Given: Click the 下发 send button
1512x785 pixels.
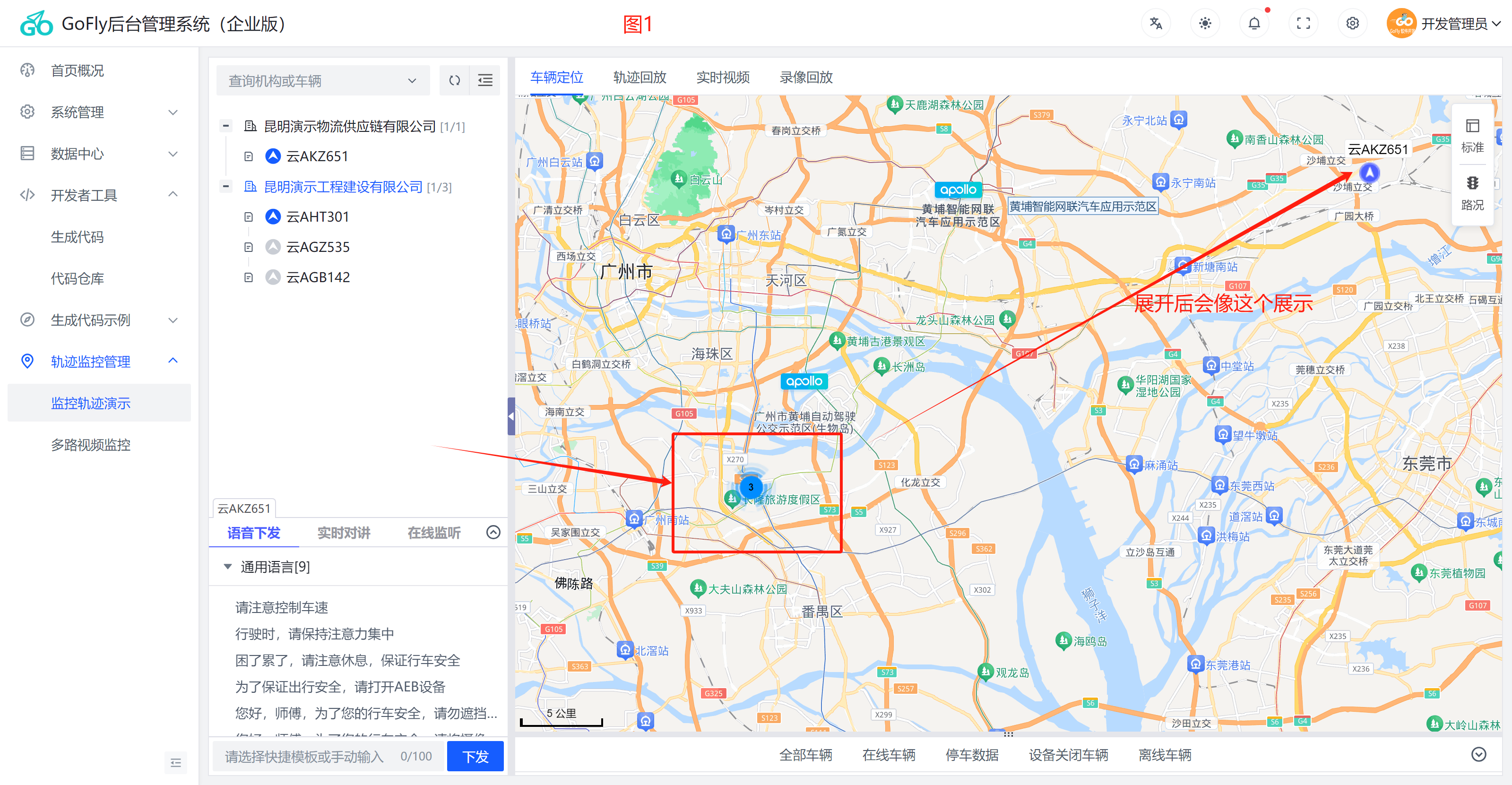Looking at the screenshot, I should click(475, 756).
